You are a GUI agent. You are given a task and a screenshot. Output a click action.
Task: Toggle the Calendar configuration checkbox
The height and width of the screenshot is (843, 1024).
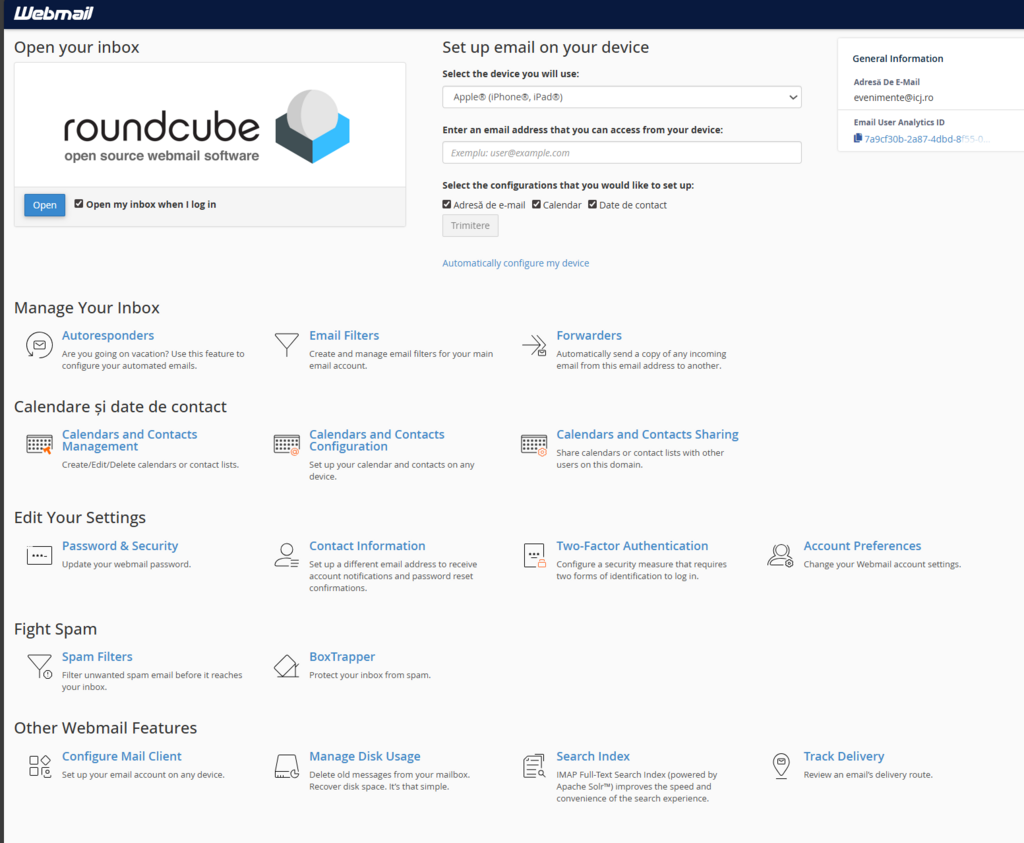point(536,205)
